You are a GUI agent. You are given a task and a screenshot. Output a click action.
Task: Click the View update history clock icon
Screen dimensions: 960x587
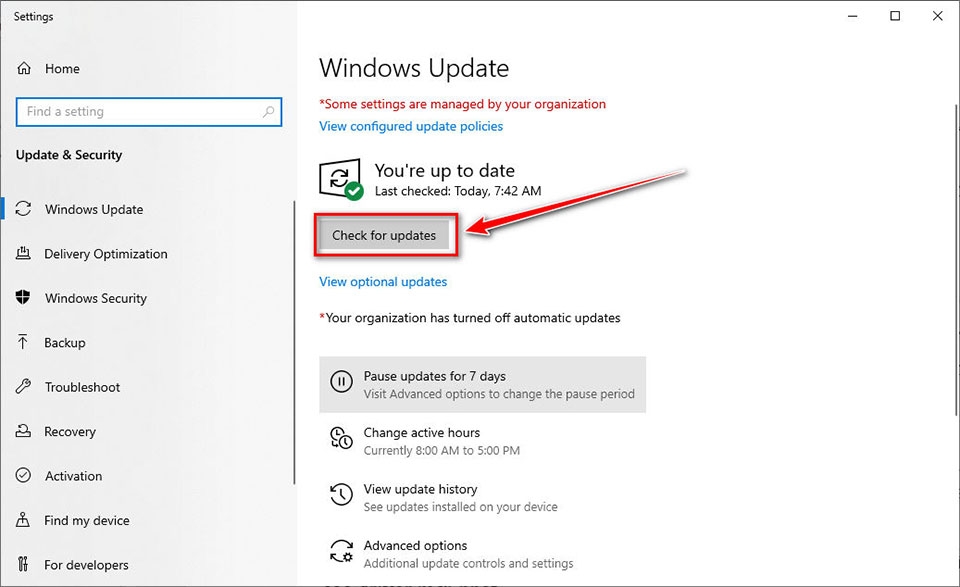coord(341,495)
